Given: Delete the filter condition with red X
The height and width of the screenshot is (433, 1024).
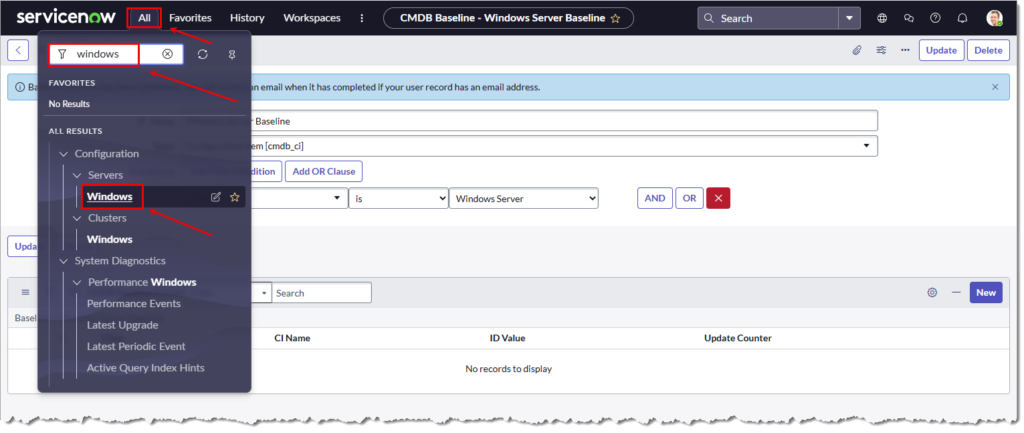Looking at the screenshot, I should click(717, 198).
